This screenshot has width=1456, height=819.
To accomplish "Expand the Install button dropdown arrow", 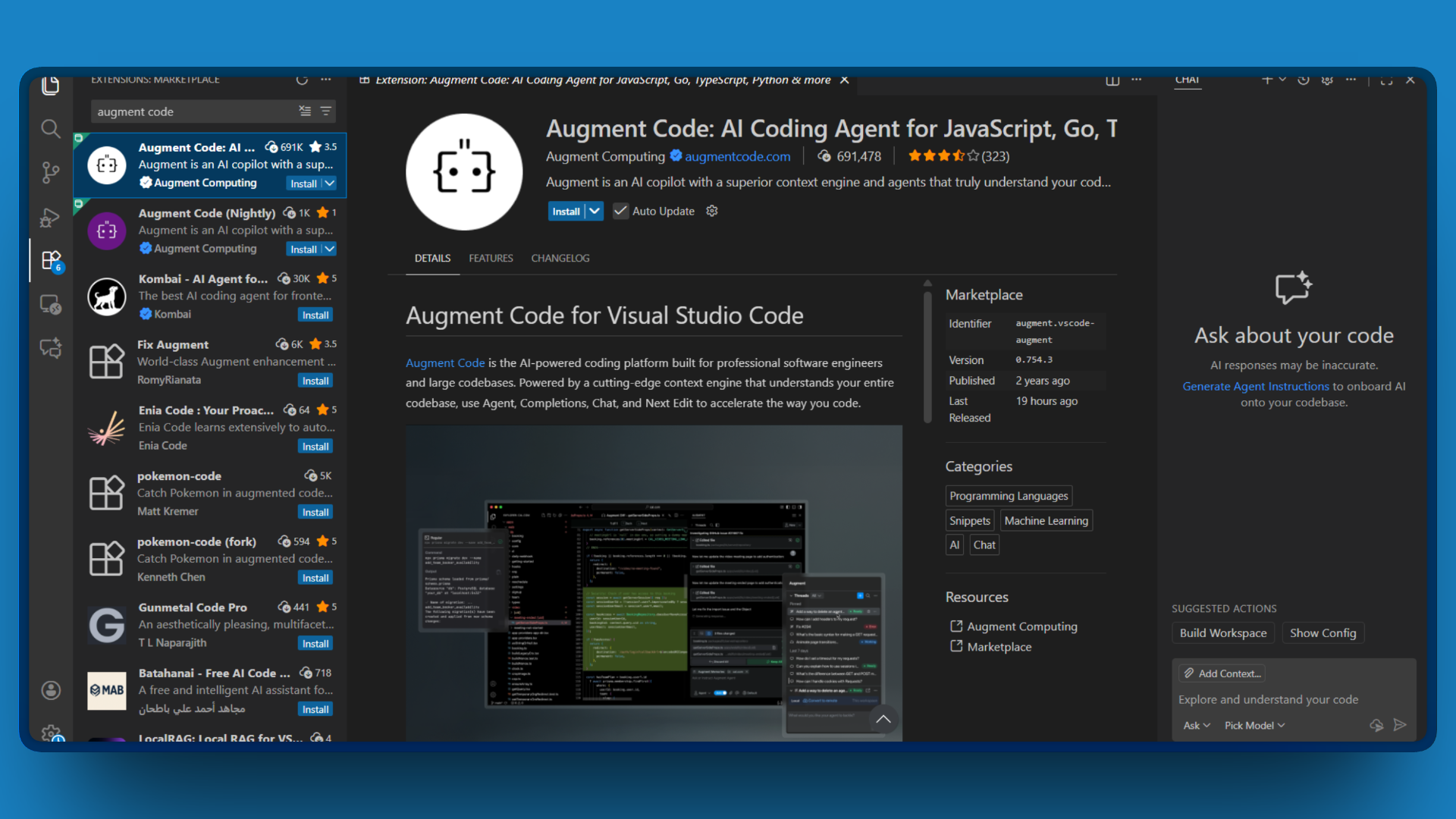I will (594, 211).
